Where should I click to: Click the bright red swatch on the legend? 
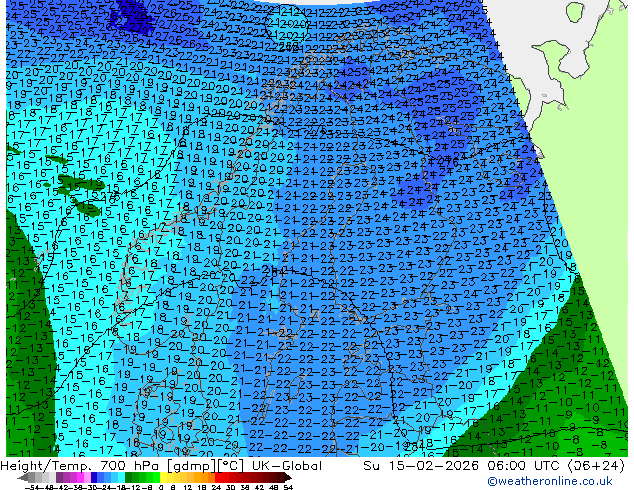(218, 478)
